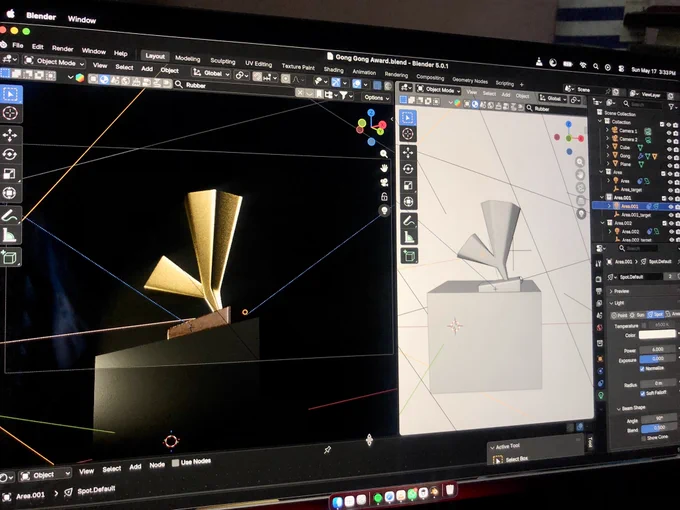
Task: Expand the Gong object in outliner
Action: (x=608, y=155)
